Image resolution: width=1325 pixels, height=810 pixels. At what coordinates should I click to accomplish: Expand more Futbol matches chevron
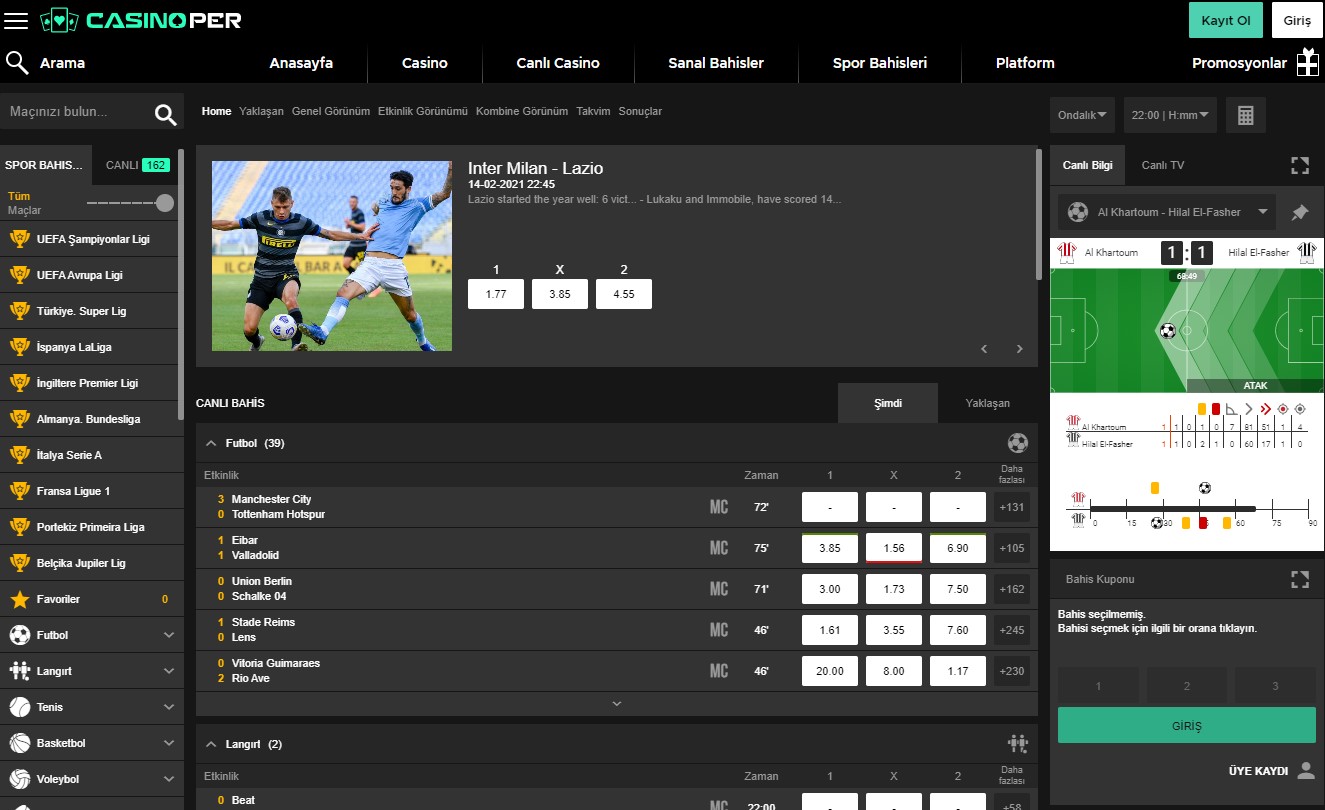pyautogui.click(x=617, y=704)
